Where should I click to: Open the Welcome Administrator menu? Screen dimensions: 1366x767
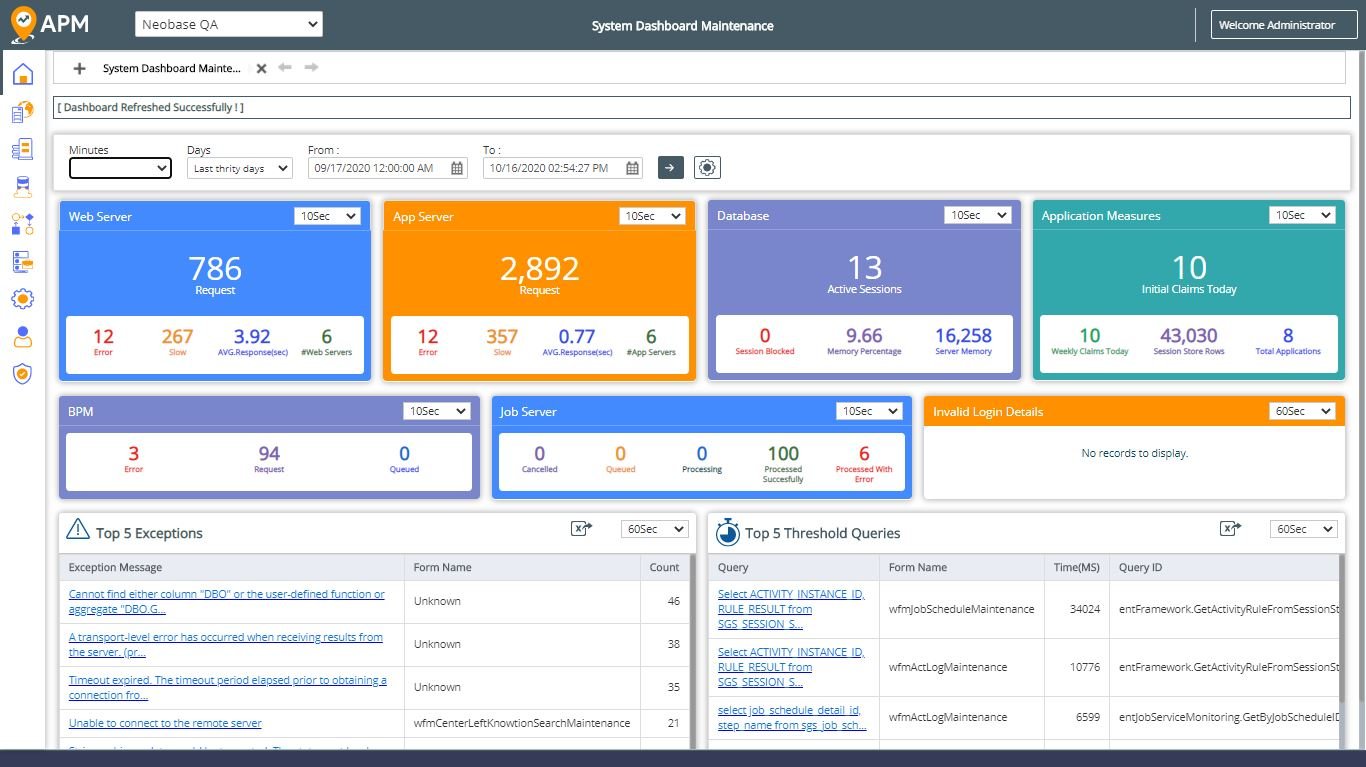pos(1283,23)
